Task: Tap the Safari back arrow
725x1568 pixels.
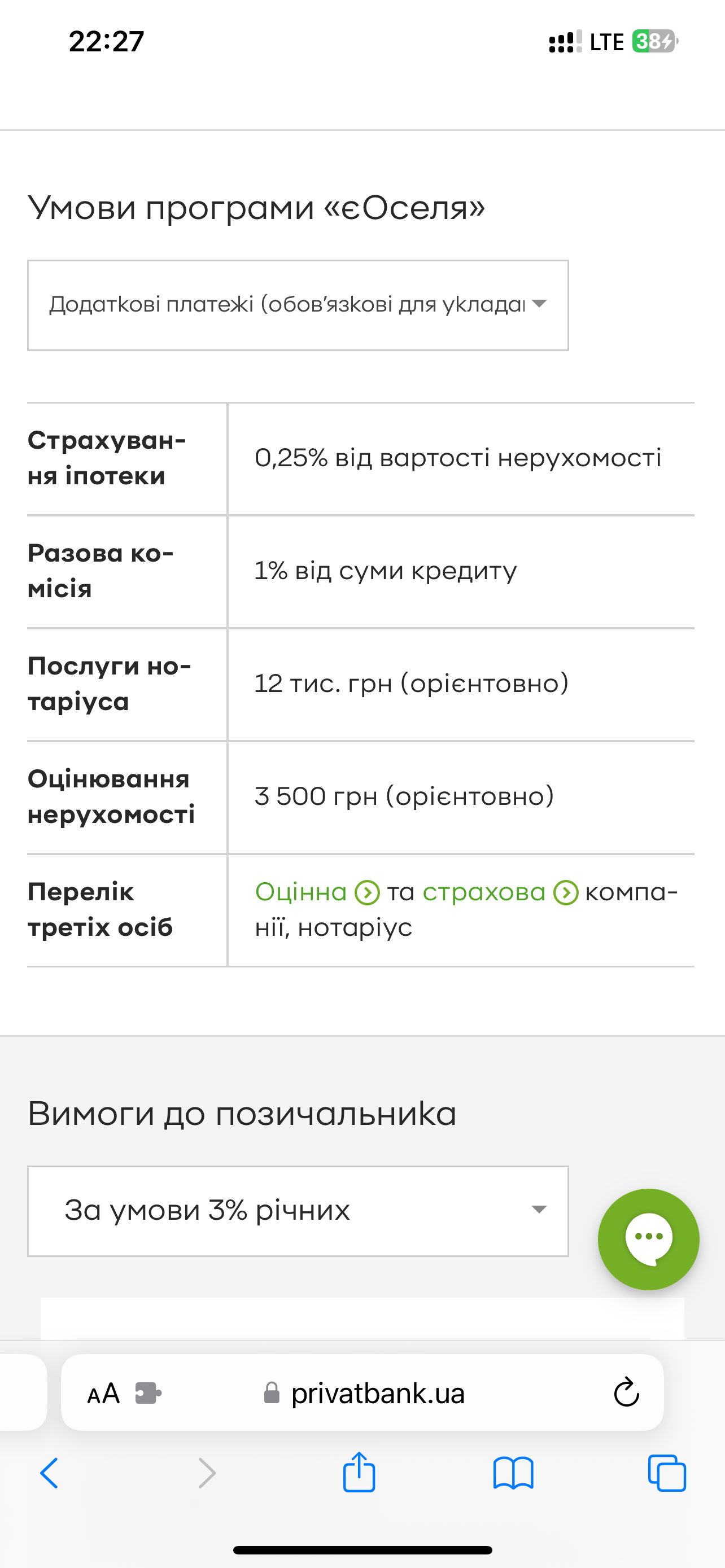Action: [49, 1474]
